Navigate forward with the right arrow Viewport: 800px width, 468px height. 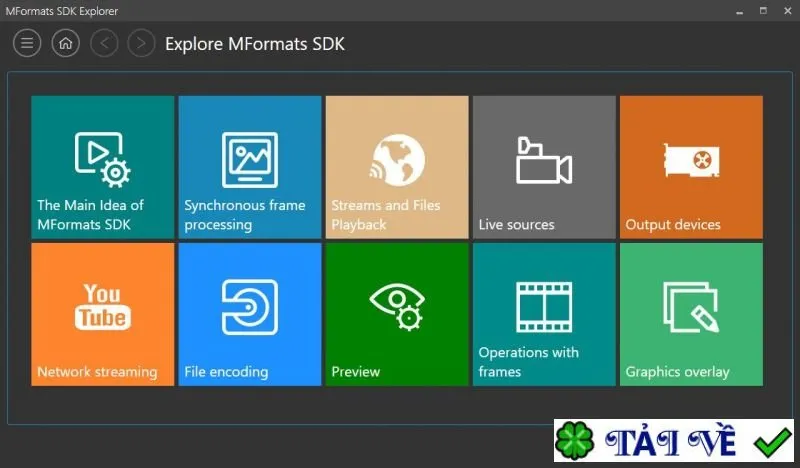(141, 43)
